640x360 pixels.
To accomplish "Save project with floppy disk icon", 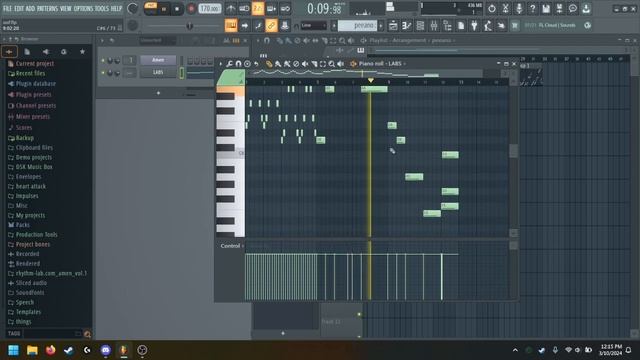I will click(x=546, y=8).
